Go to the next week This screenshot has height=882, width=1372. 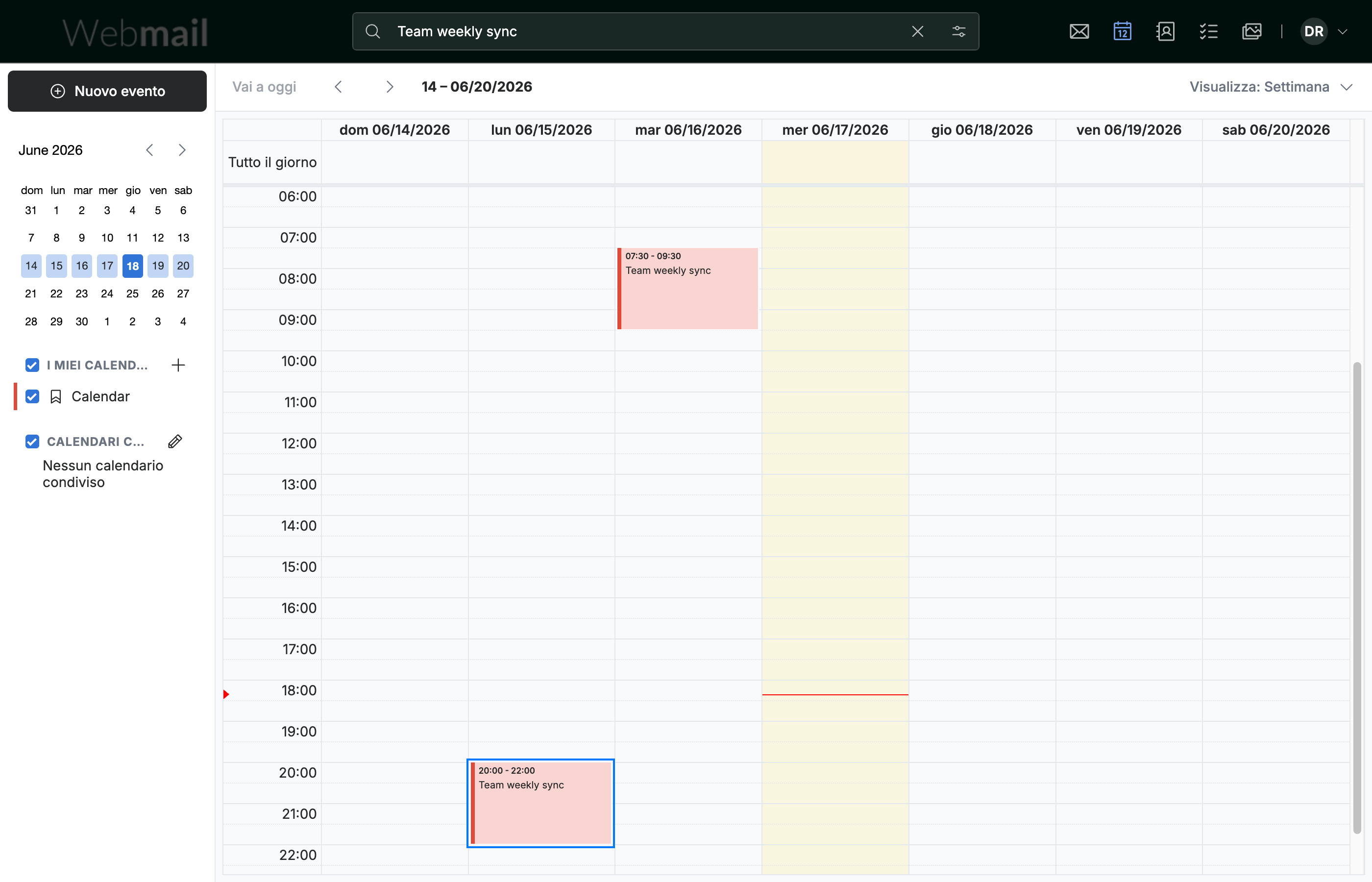pos(390,86)
